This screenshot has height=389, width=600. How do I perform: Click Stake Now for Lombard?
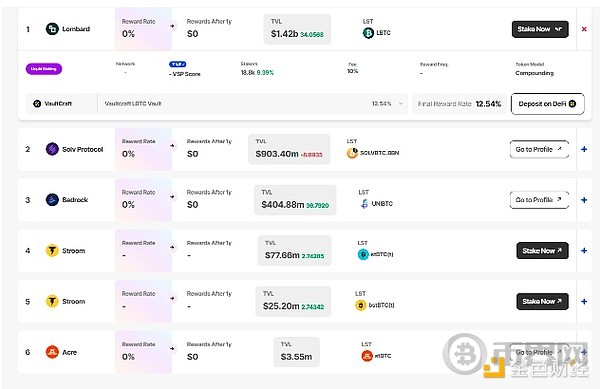540,29
